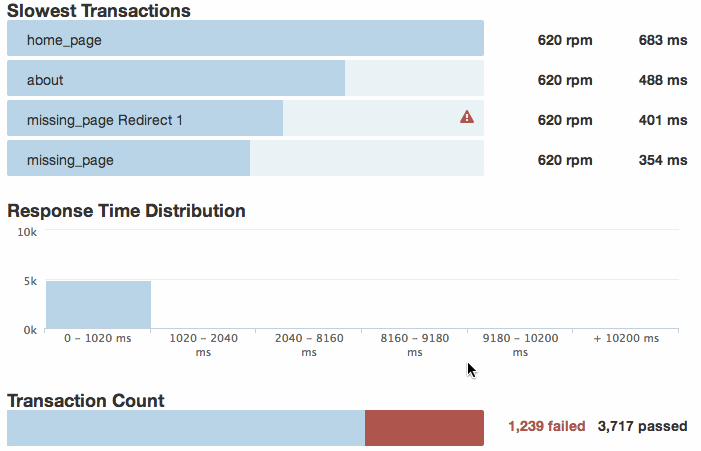Click the 683 ms value for home_page
The width and height of the screenshot is (701, 451).
point(663,40)
